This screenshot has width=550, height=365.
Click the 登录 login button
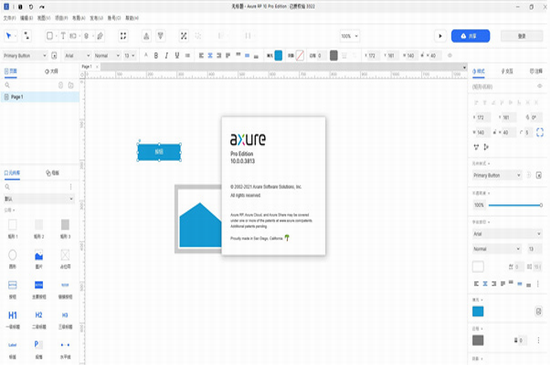(522, 36)
